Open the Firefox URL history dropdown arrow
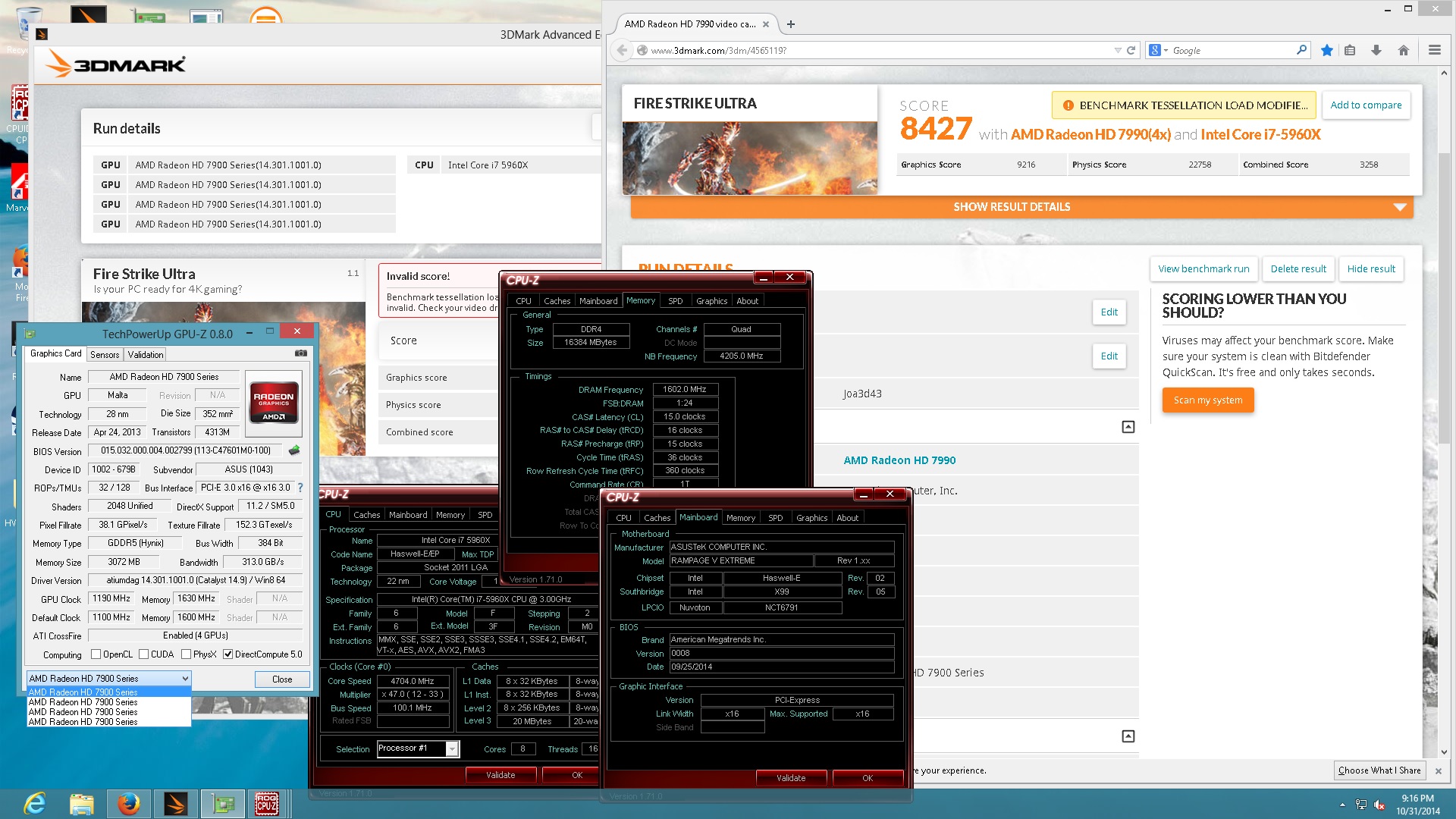Screen dimensions: 1456x819 [1117, 50]
